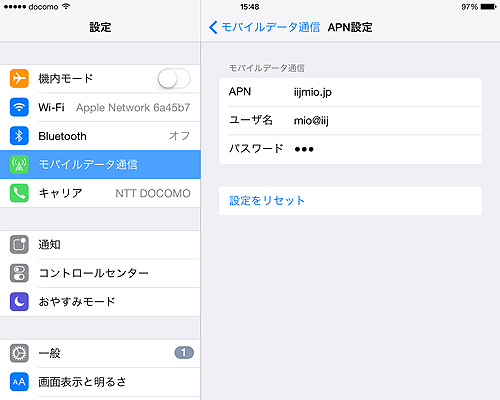The width and height of the screenshot is (500, 400).
Task: Go back using the blue chevron arrow
Action: point(213,27)
